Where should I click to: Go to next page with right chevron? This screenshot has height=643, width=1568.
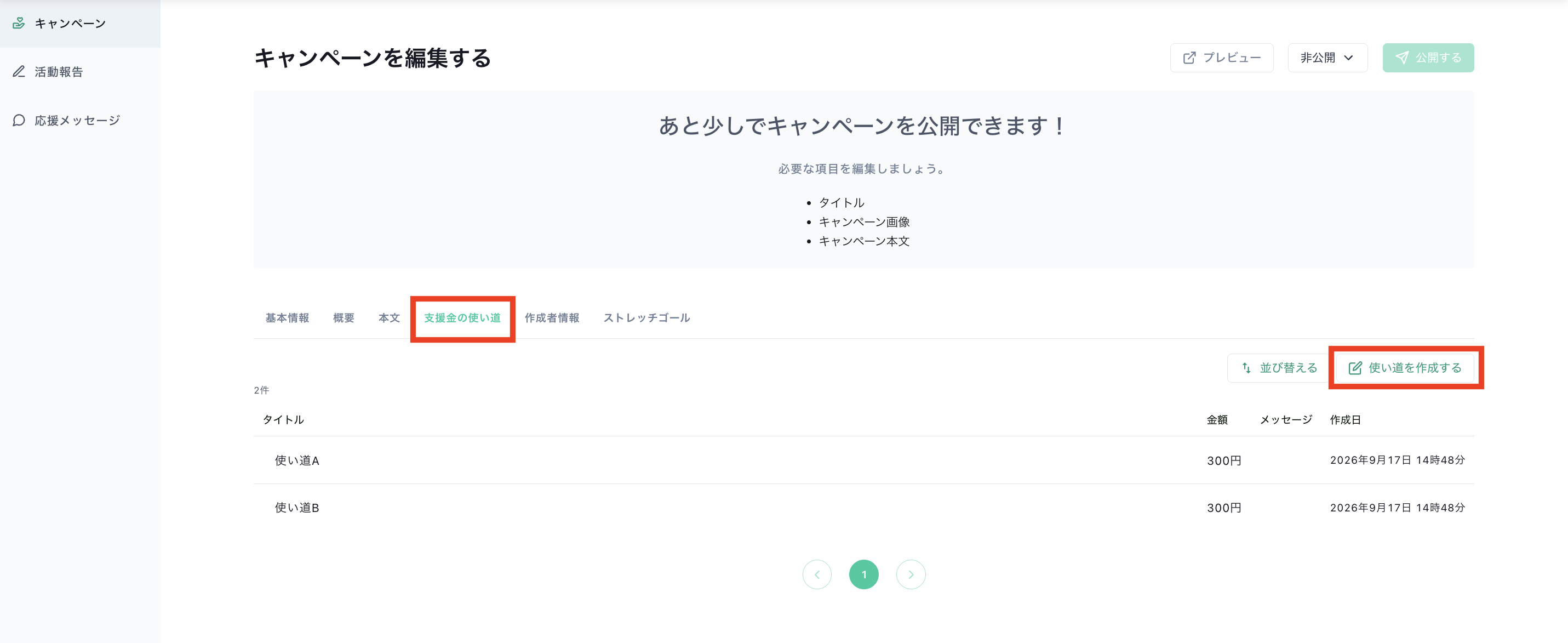[911, 574]
